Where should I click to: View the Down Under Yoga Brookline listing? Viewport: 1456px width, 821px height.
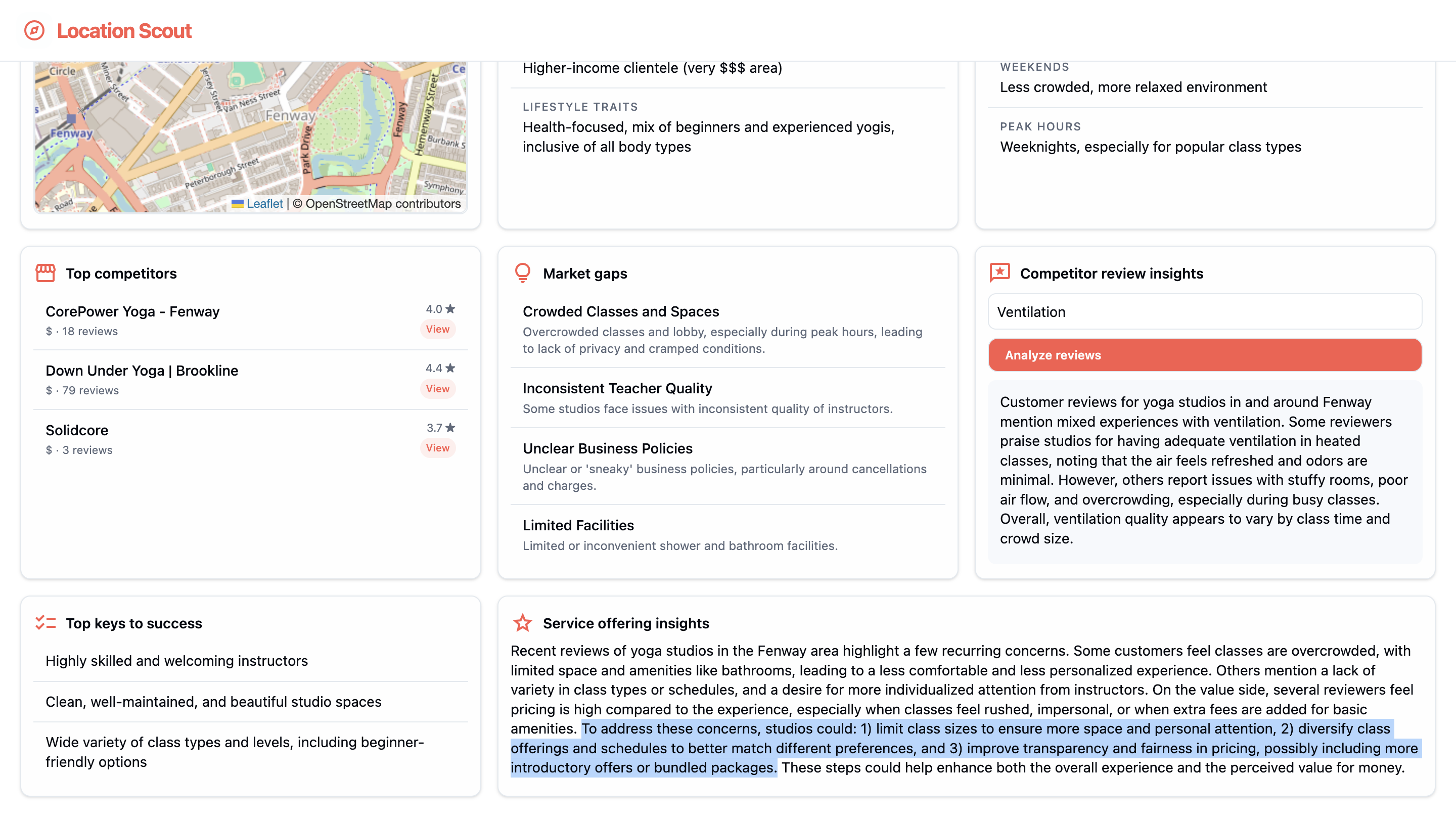coord(437,389)
